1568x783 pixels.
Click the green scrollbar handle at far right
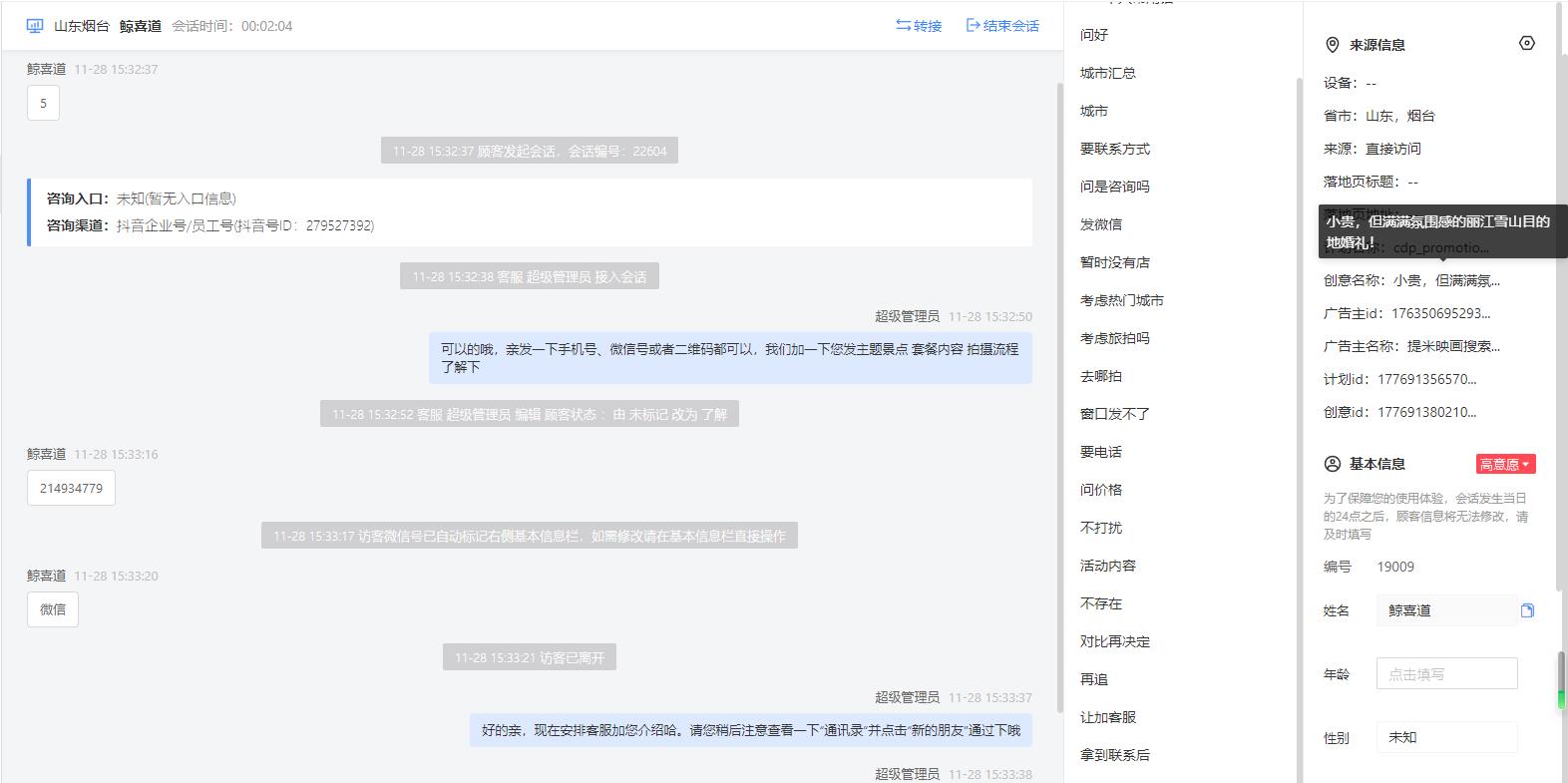coord(1562,698)
